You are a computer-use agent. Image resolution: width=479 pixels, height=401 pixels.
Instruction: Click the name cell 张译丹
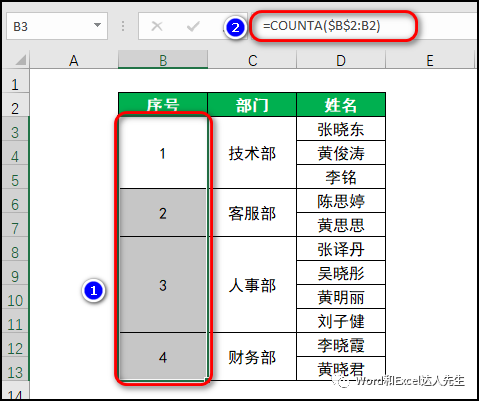[341, 249]
